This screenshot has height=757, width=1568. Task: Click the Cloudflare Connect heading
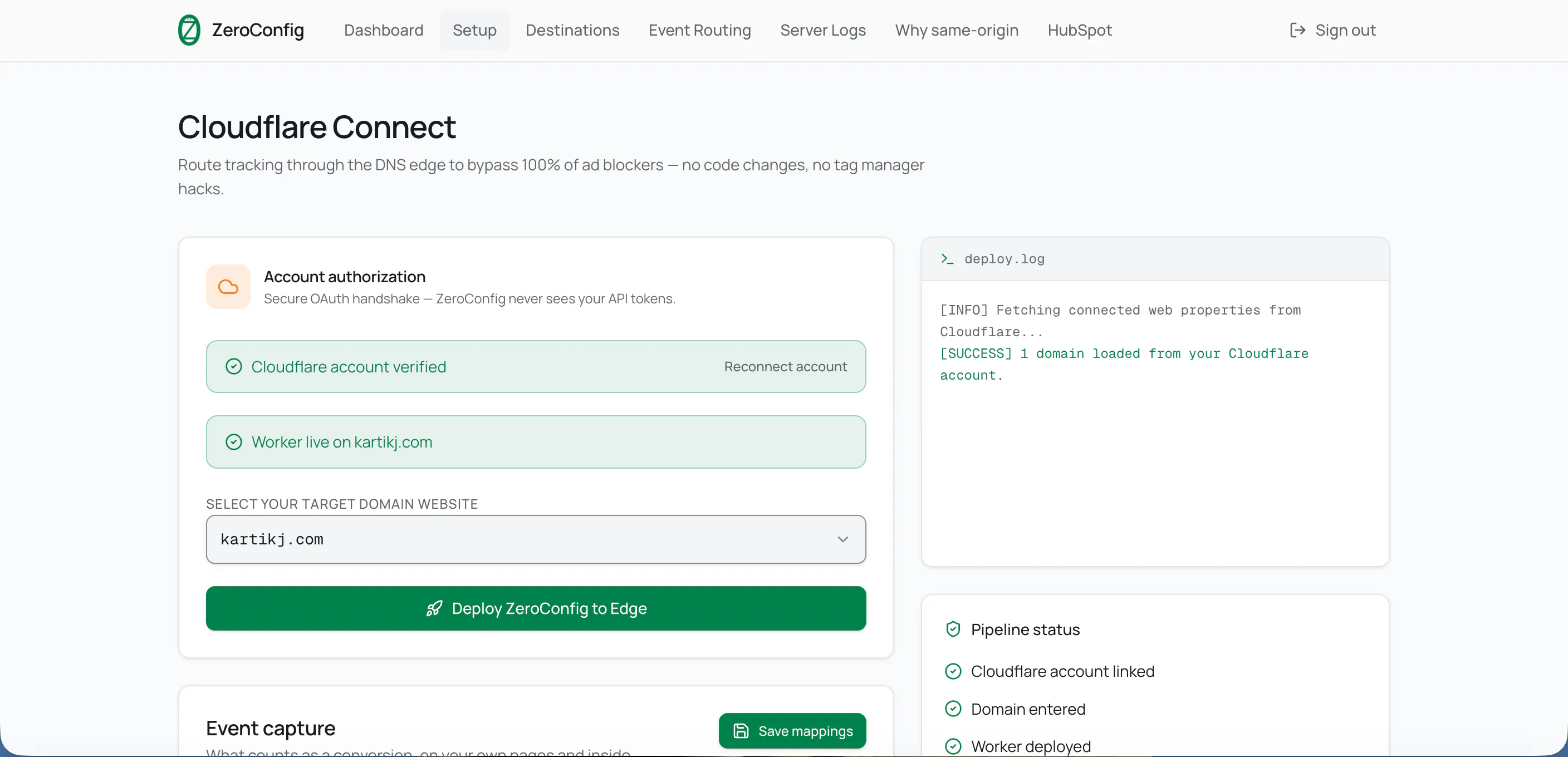pyautogui.click(x=316, y=127)
